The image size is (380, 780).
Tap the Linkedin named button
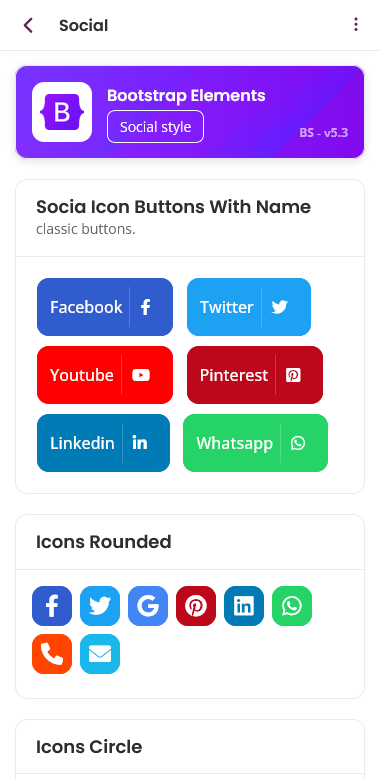tap(103, 443)
